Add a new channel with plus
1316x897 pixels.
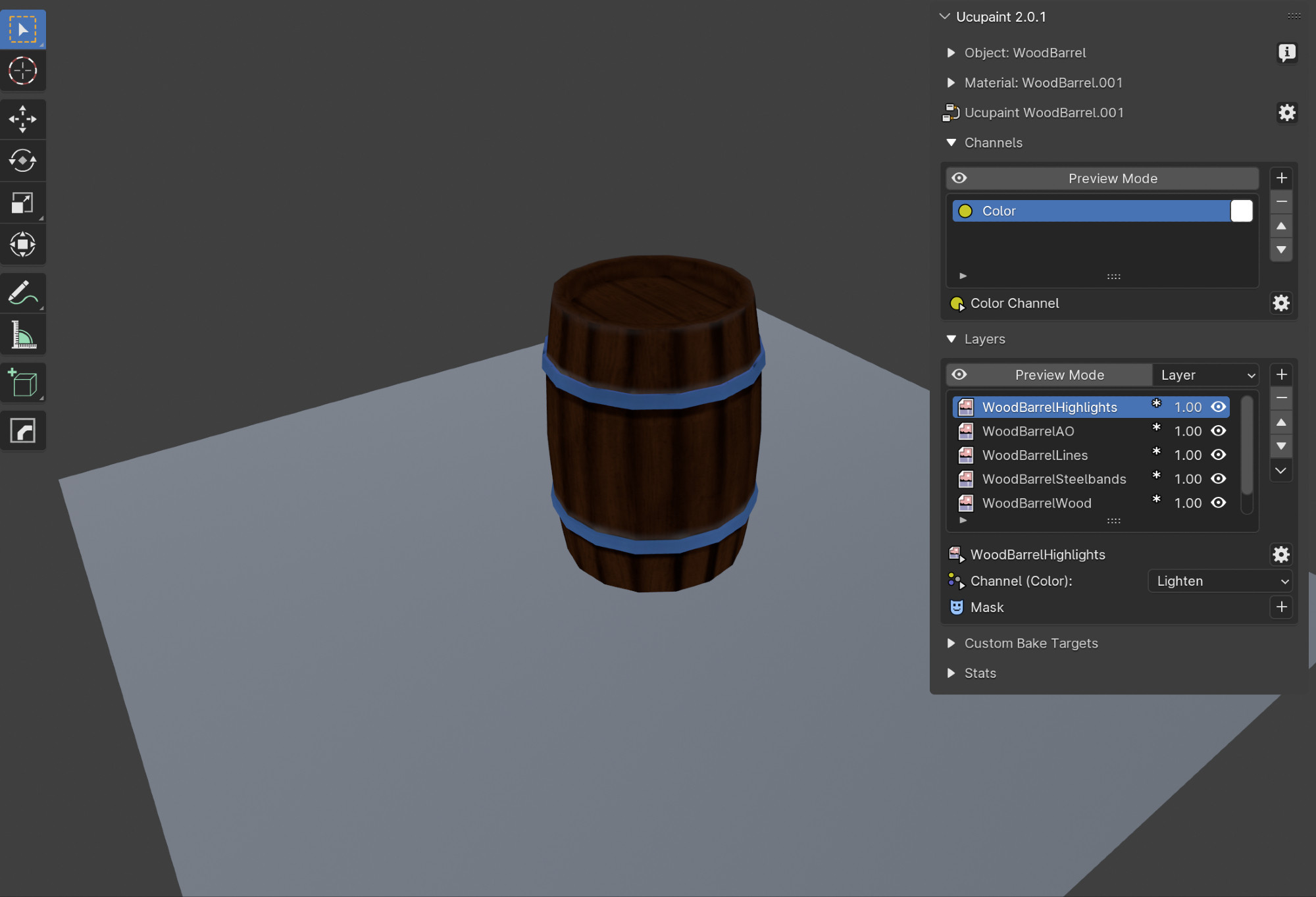click(1281, 178)
